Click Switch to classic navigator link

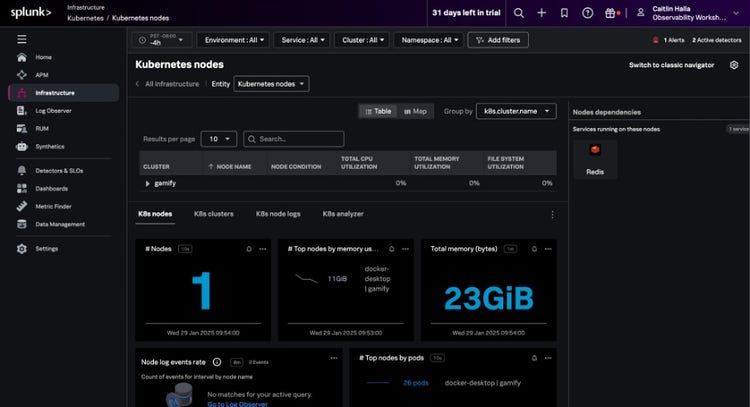[671, 65]
